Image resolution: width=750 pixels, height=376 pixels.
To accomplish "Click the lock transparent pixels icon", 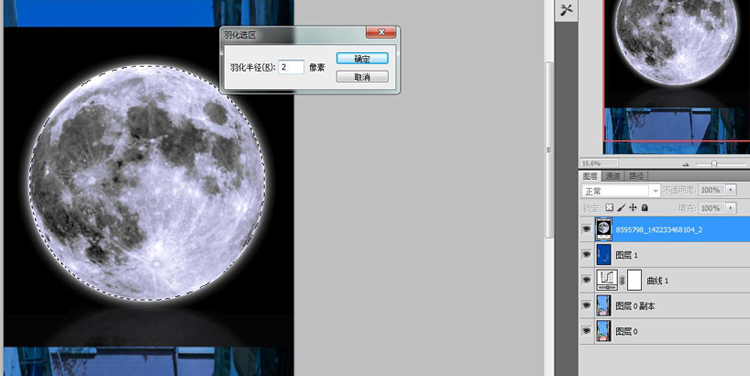I will [609, 208].
